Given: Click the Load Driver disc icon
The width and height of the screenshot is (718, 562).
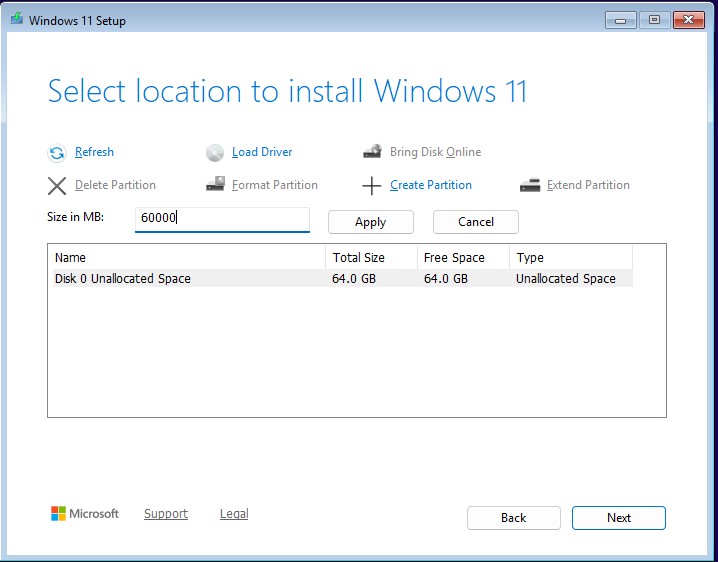Looking at the screenshot, I should click(x=214, y=153).
